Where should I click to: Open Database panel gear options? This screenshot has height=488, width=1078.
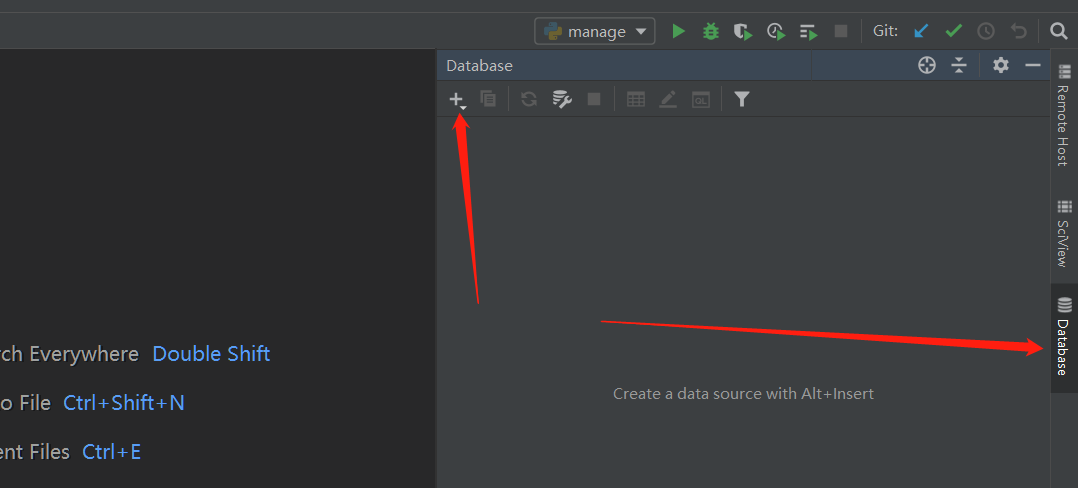coord(1000,65)
